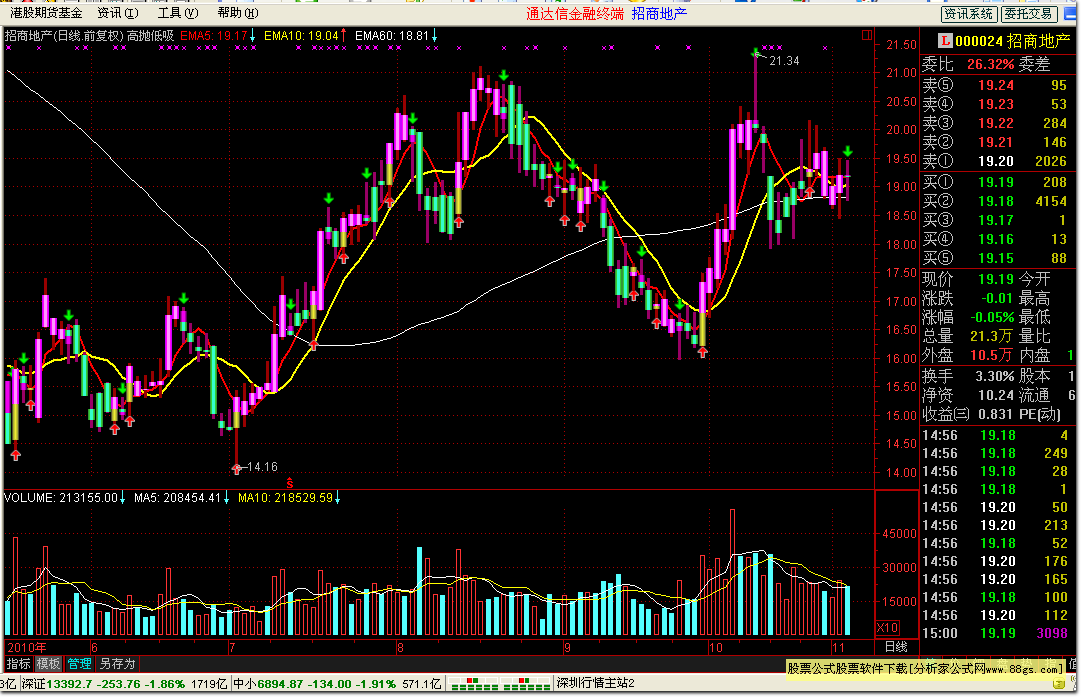Image resolution: width=1082 pixels, height=697 pixels.
Task: Open the 资讯(I) menu
Action: (x=117, y=12)
